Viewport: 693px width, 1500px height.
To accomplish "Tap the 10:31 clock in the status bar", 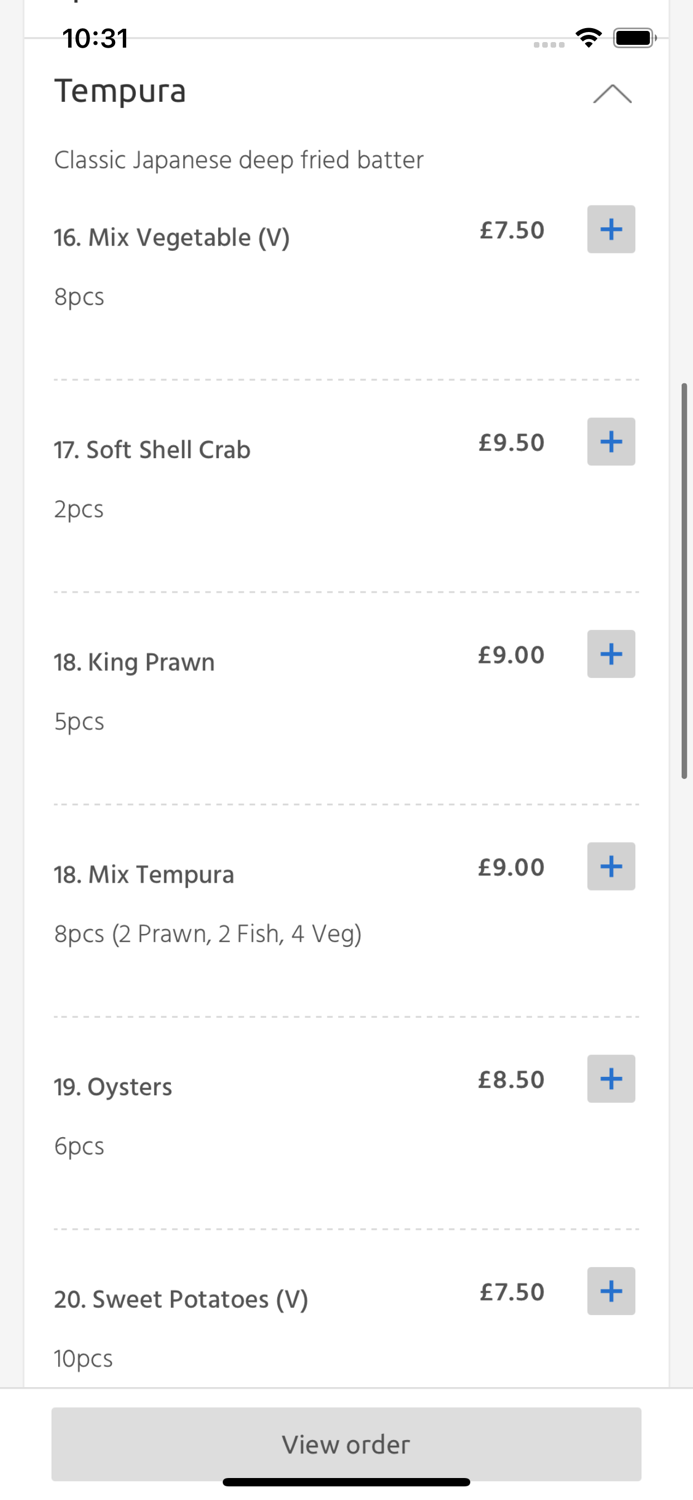I will tap(96, 38).
